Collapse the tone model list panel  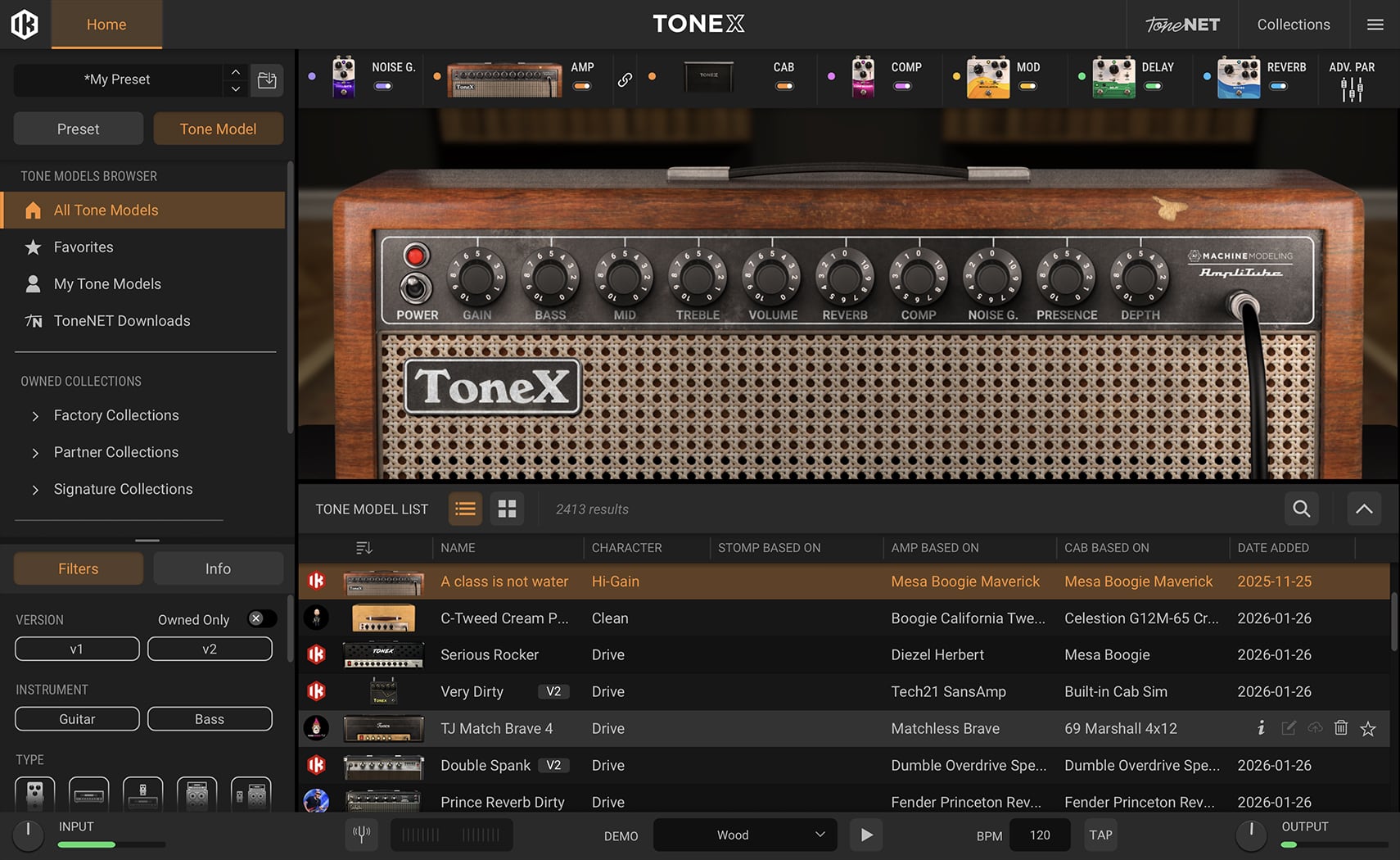tap(1364, 509)
